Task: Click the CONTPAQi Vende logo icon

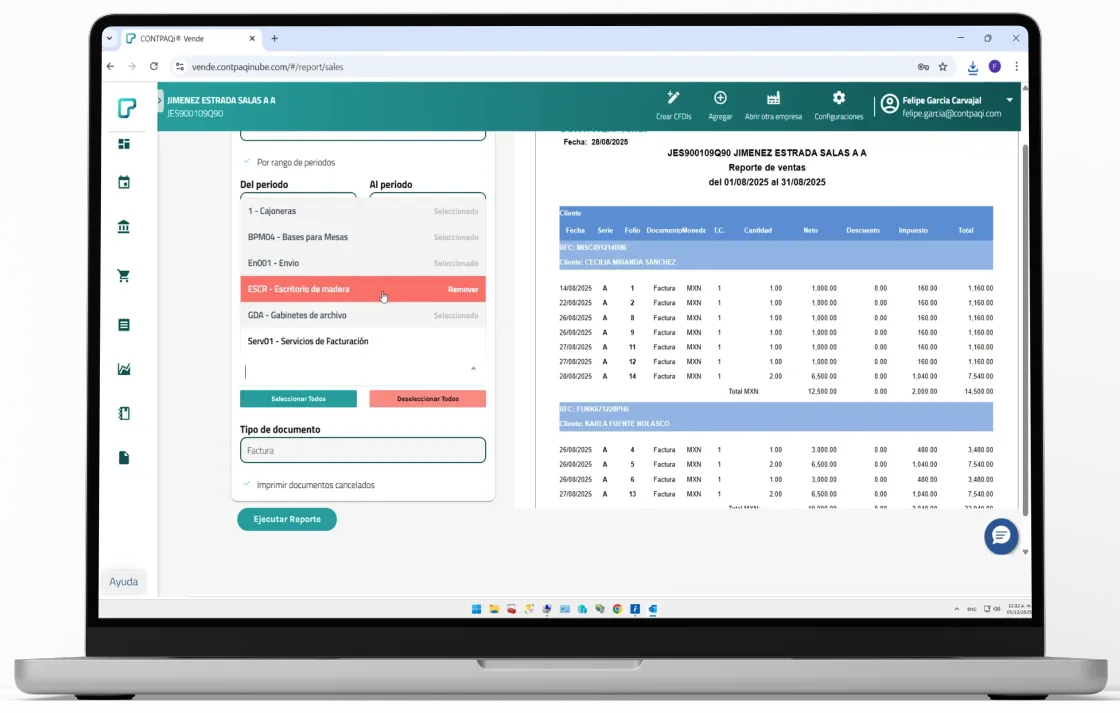Action: [126, 108]
